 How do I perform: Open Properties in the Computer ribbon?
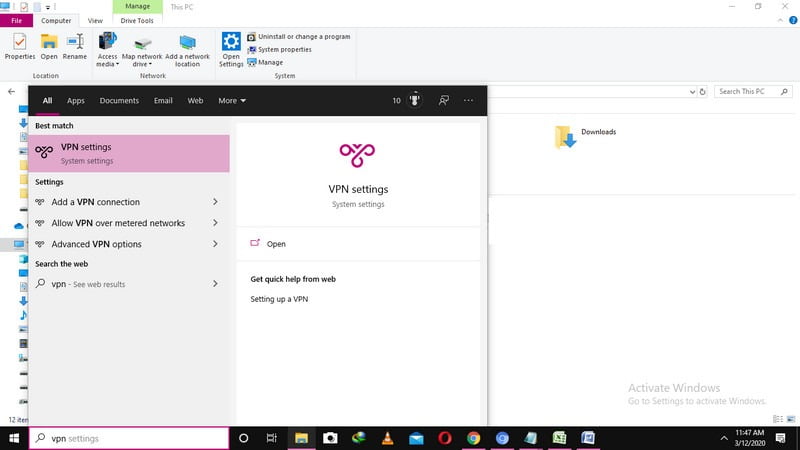pyautogui.click(x=20, y=46)
